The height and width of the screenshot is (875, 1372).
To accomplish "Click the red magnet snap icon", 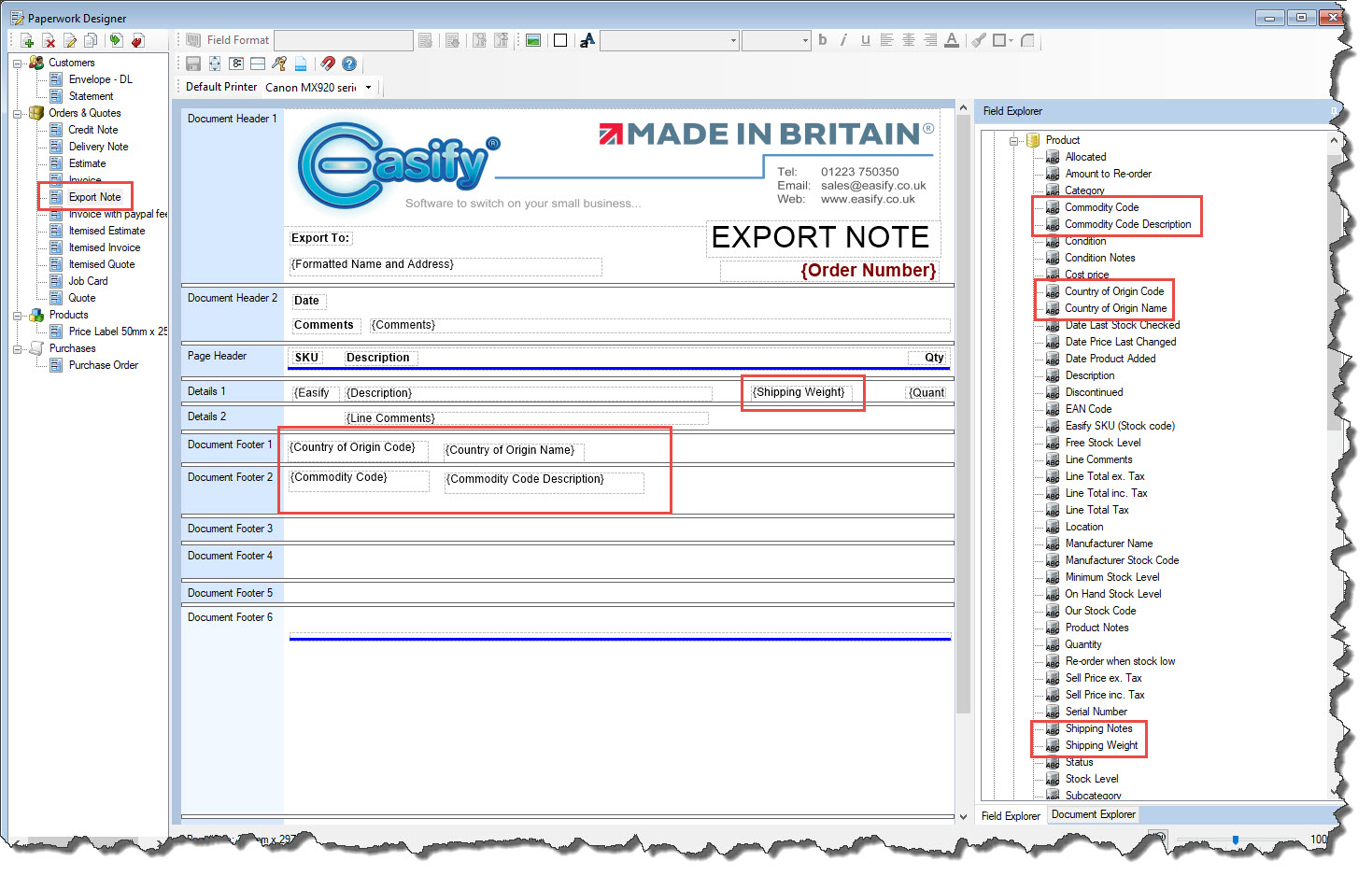I will tap(327, 64).
